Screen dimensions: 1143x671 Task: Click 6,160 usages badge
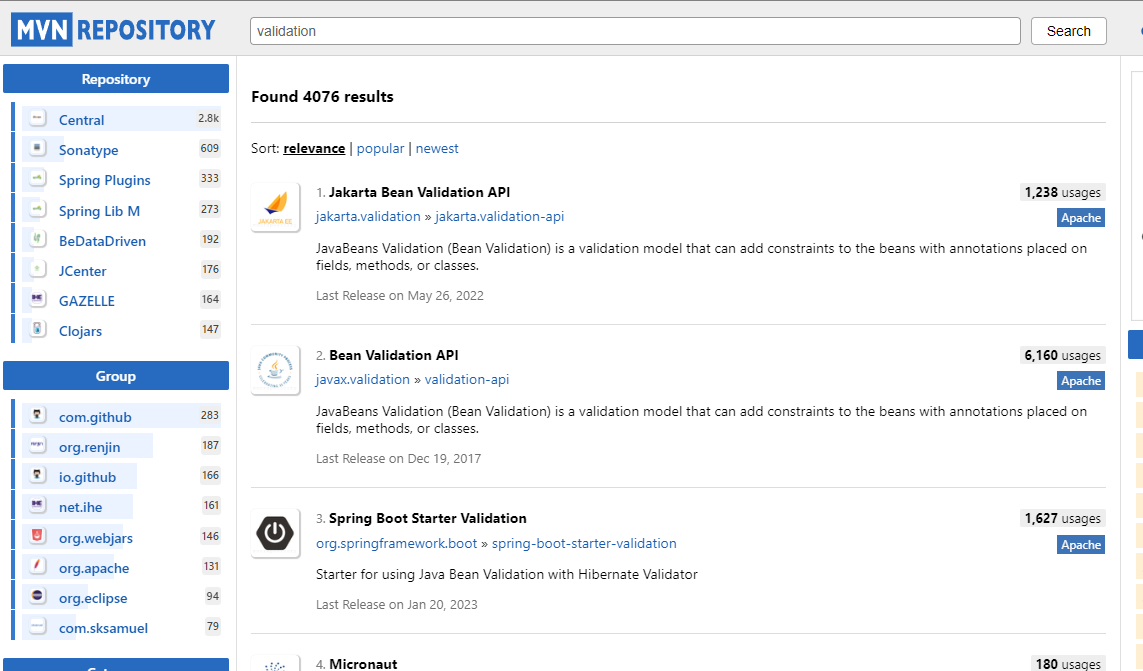tap(1063, 355)
